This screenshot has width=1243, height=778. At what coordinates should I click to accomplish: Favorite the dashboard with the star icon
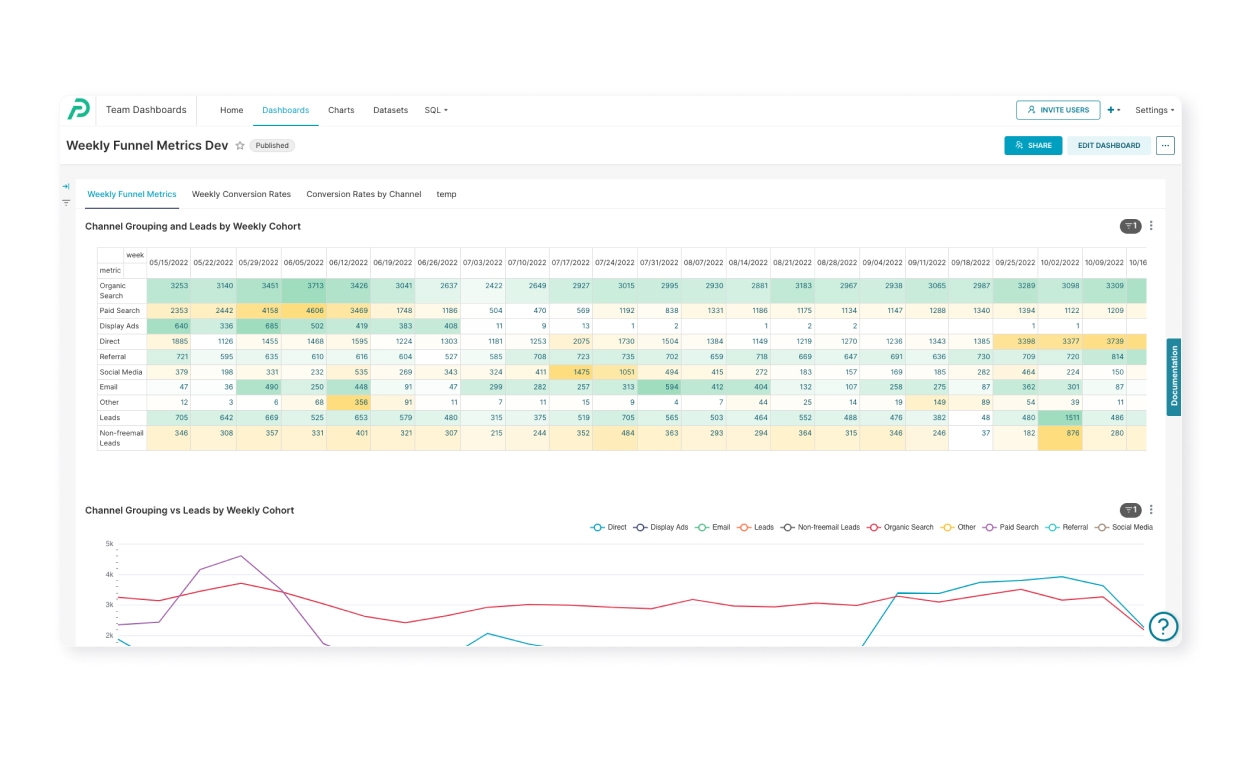[x=240, y=146]
